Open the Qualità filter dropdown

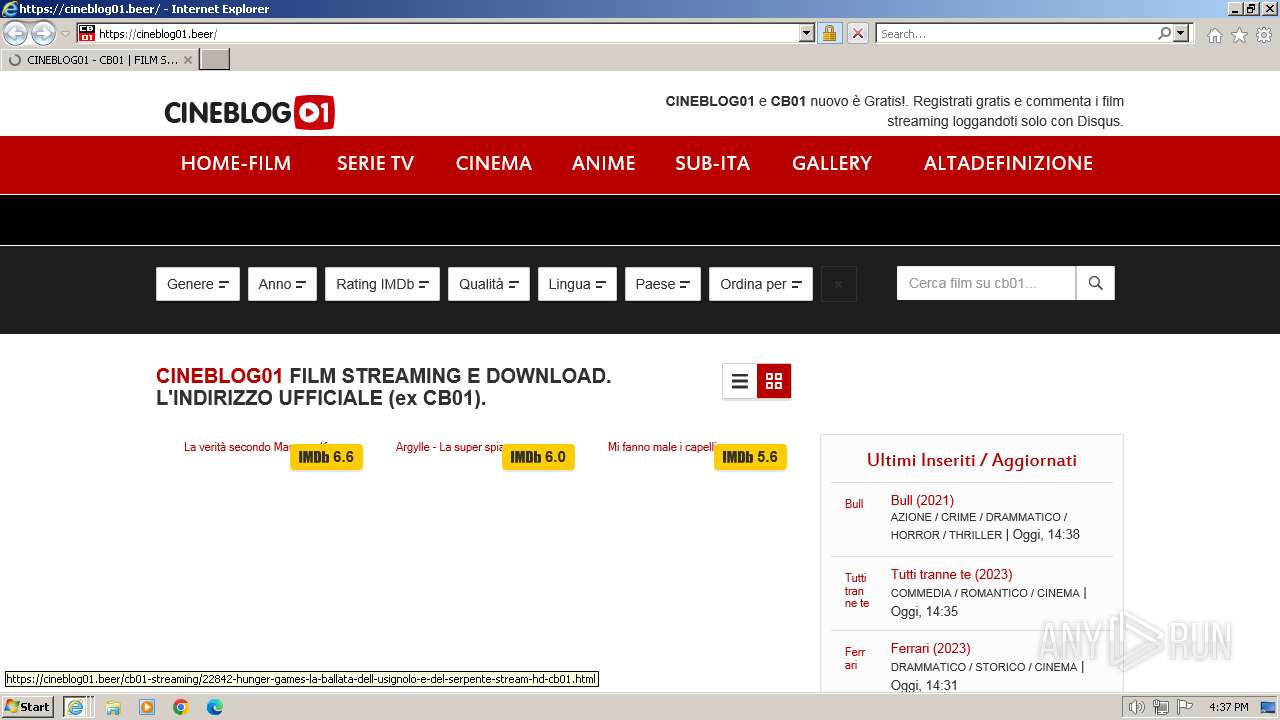(x=489, y=284)
